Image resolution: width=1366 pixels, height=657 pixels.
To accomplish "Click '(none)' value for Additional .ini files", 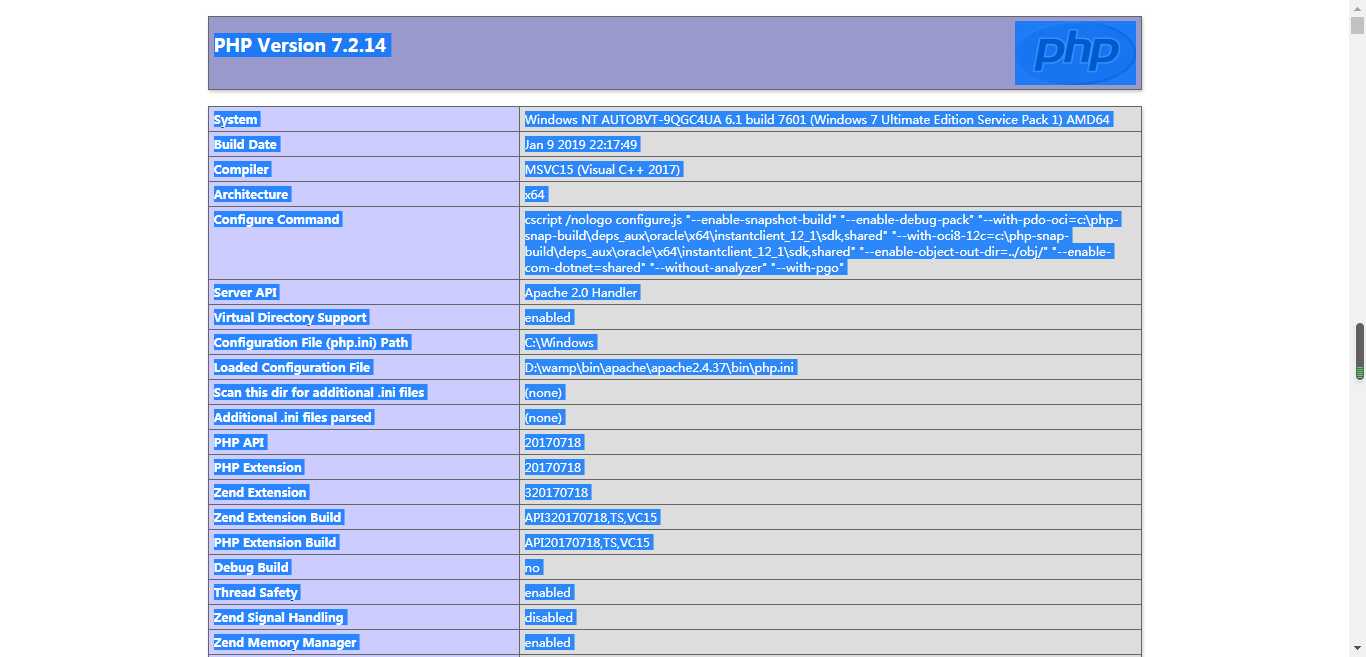I will coord(545,417).
